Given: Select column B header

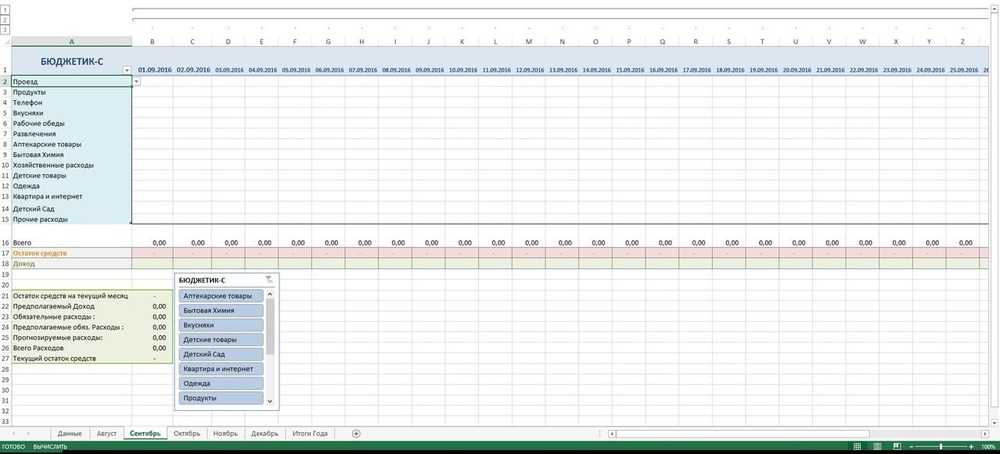Looking at the screenshot, I should click(x=152, y=41).
